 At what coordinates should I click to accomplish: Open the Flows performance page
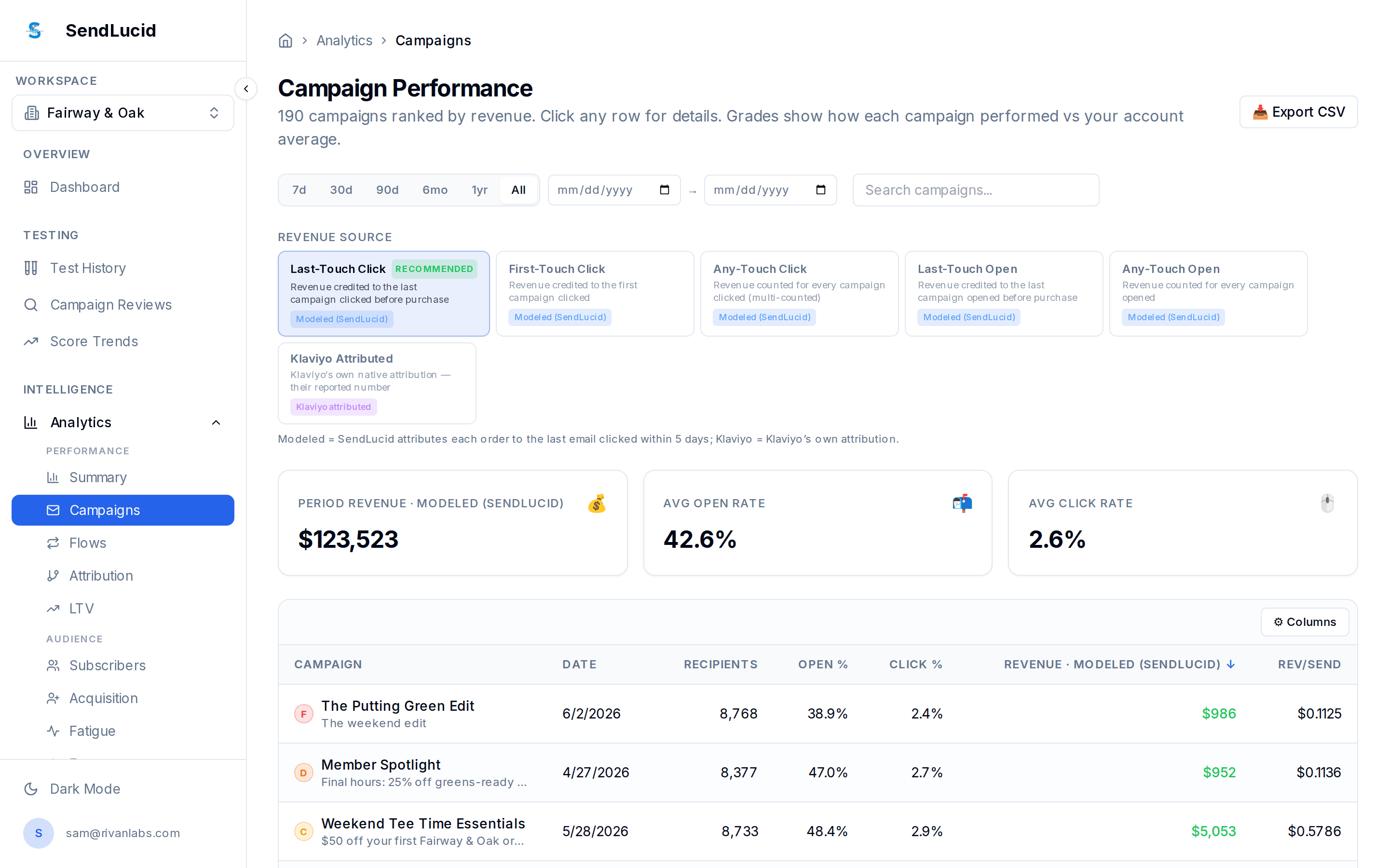(x=123, y=543)
